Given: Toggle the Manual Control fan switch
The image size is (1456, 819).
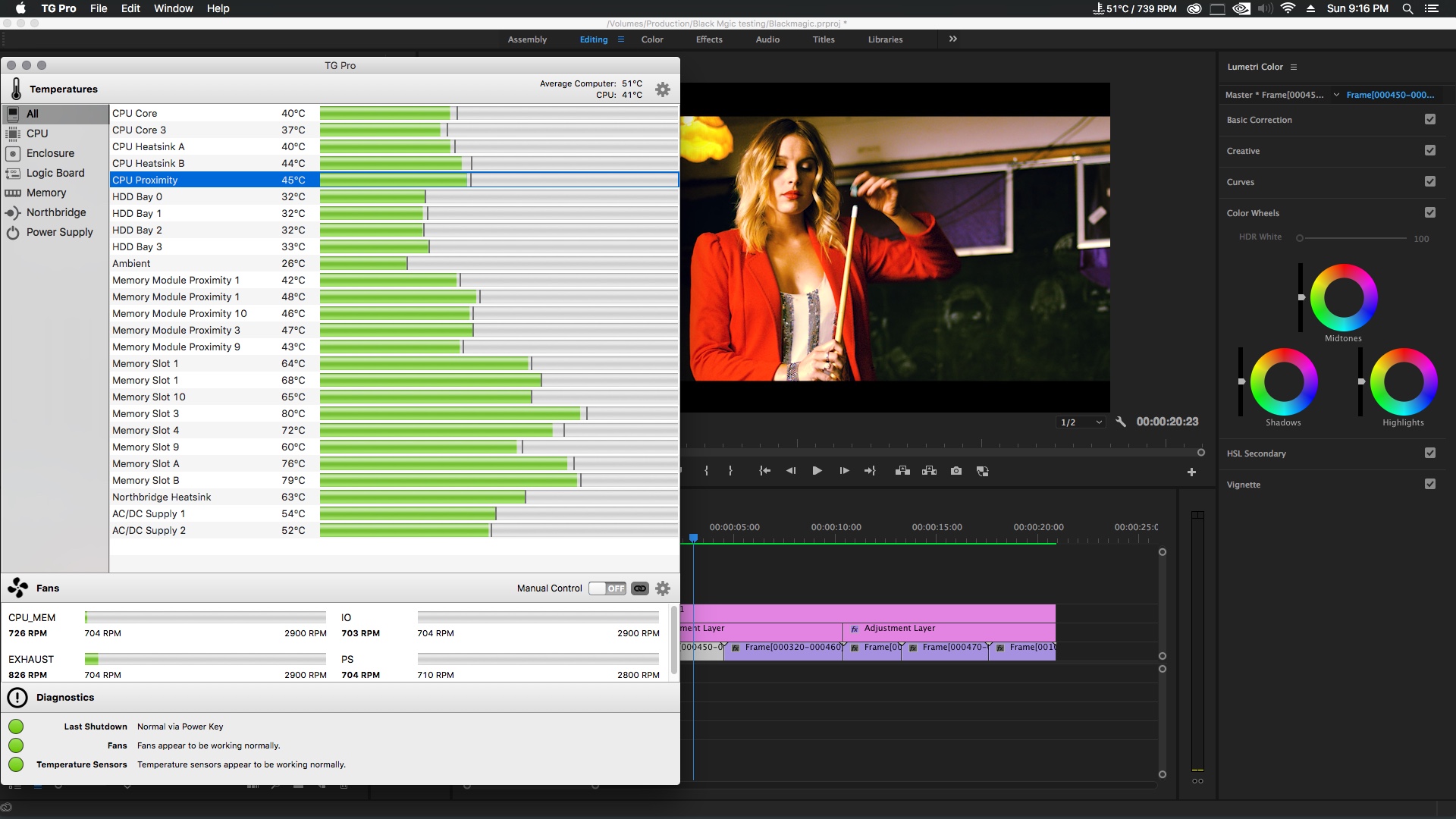Looking at the screenshot, I should pyautogui.click(x=607, y=588).
